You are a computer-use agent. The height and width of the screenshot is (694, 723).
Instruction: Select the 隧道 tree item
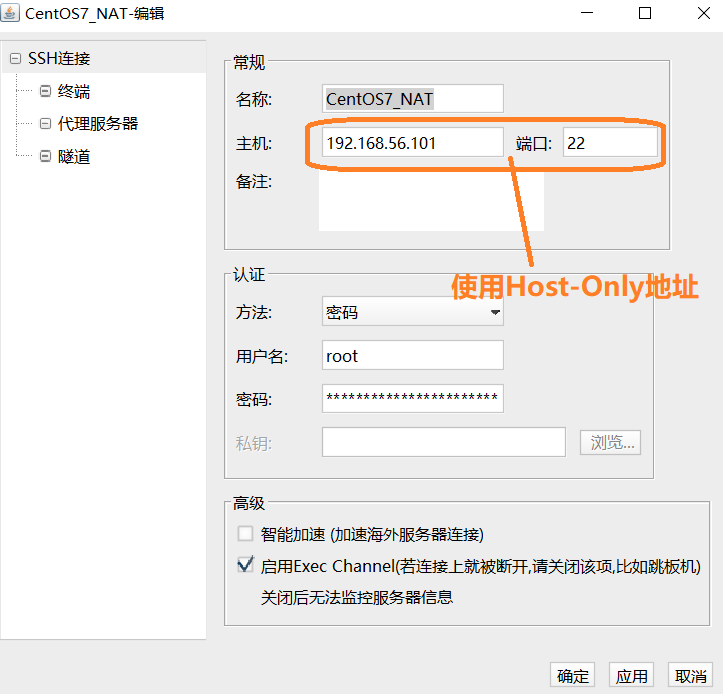coord(73,156)
